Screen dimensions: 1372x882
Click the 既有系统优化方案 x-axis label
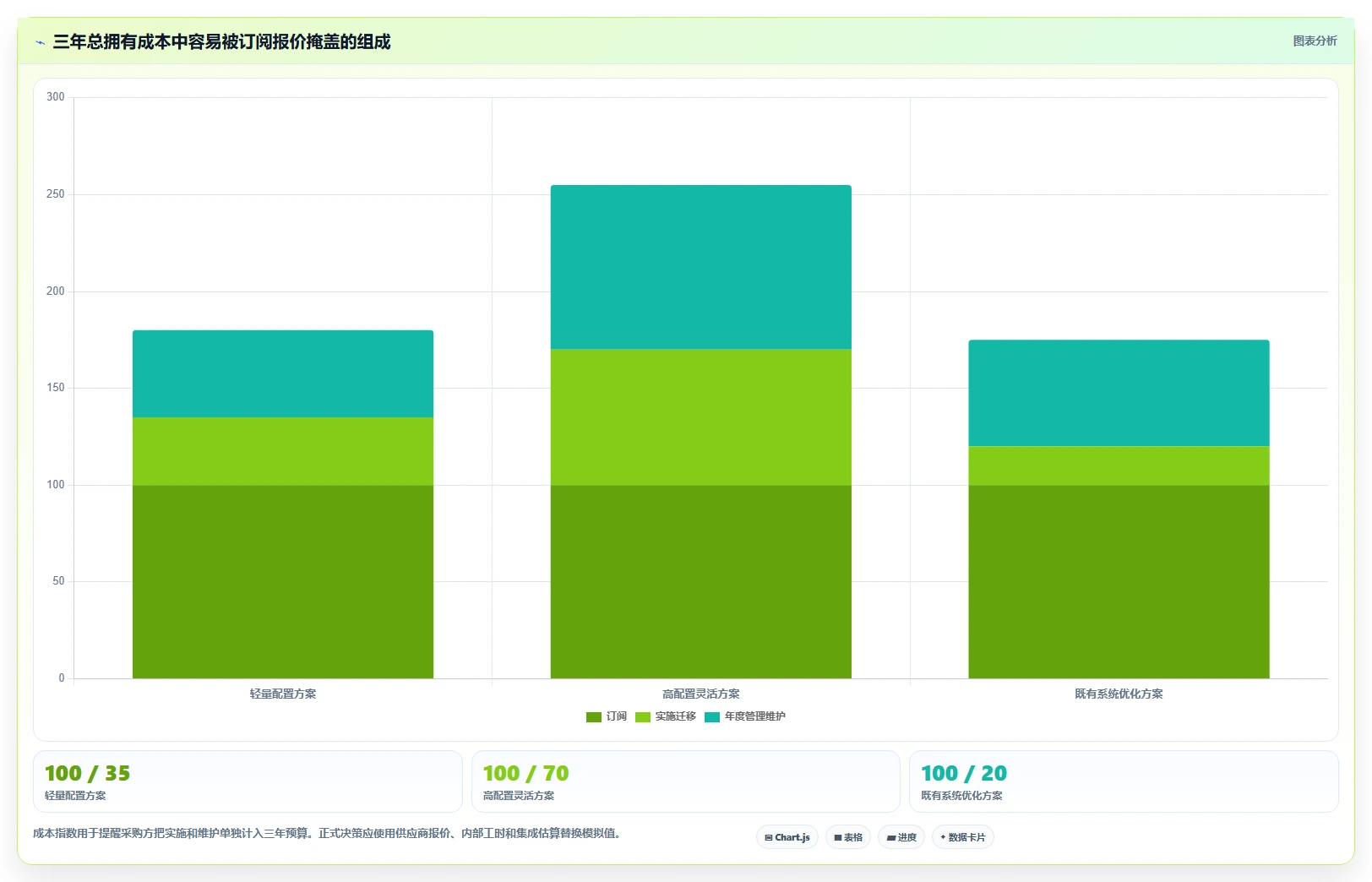pos(1119,694)
